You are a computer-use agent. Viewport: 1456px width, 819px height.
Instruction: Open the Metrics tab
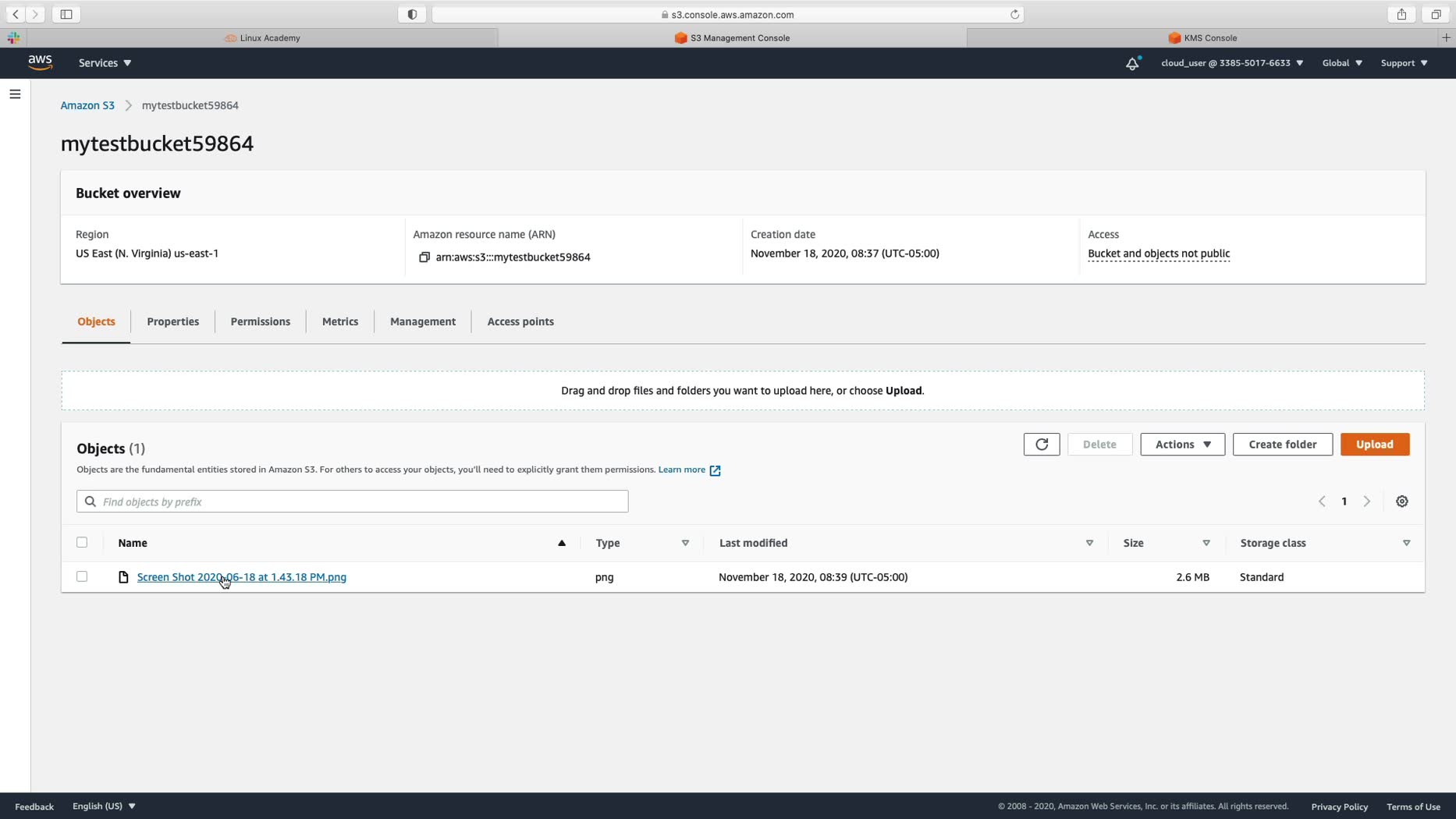pyautogui.click(x=340, y=321)
